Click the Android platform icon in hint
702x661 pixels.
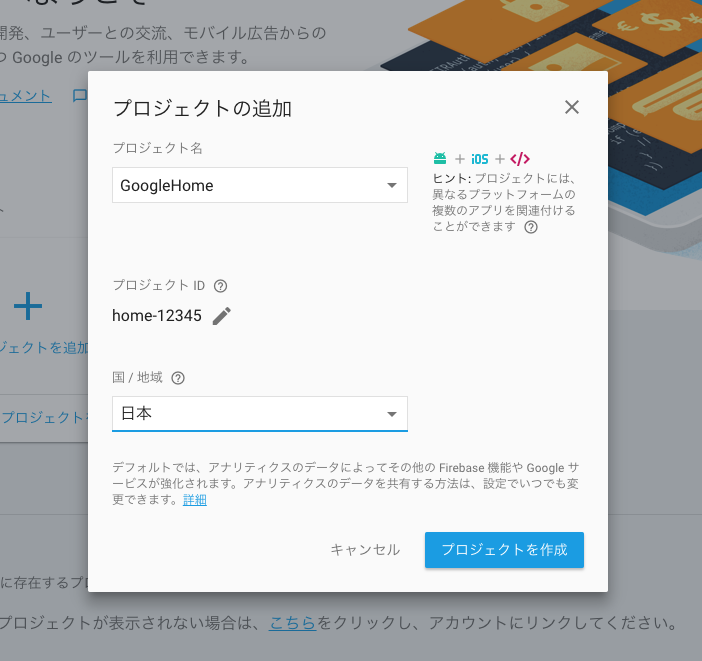tap(440, 159)
